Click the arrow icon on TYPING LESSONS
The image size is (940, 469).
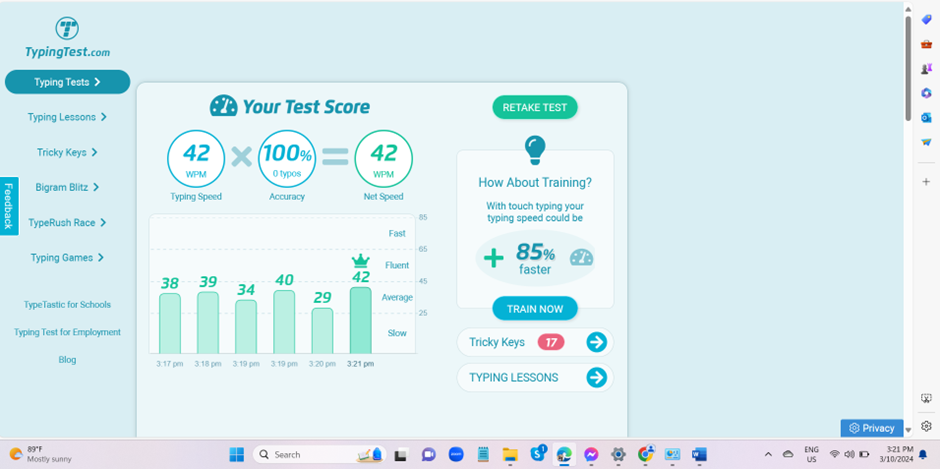[x=596, y=378]
